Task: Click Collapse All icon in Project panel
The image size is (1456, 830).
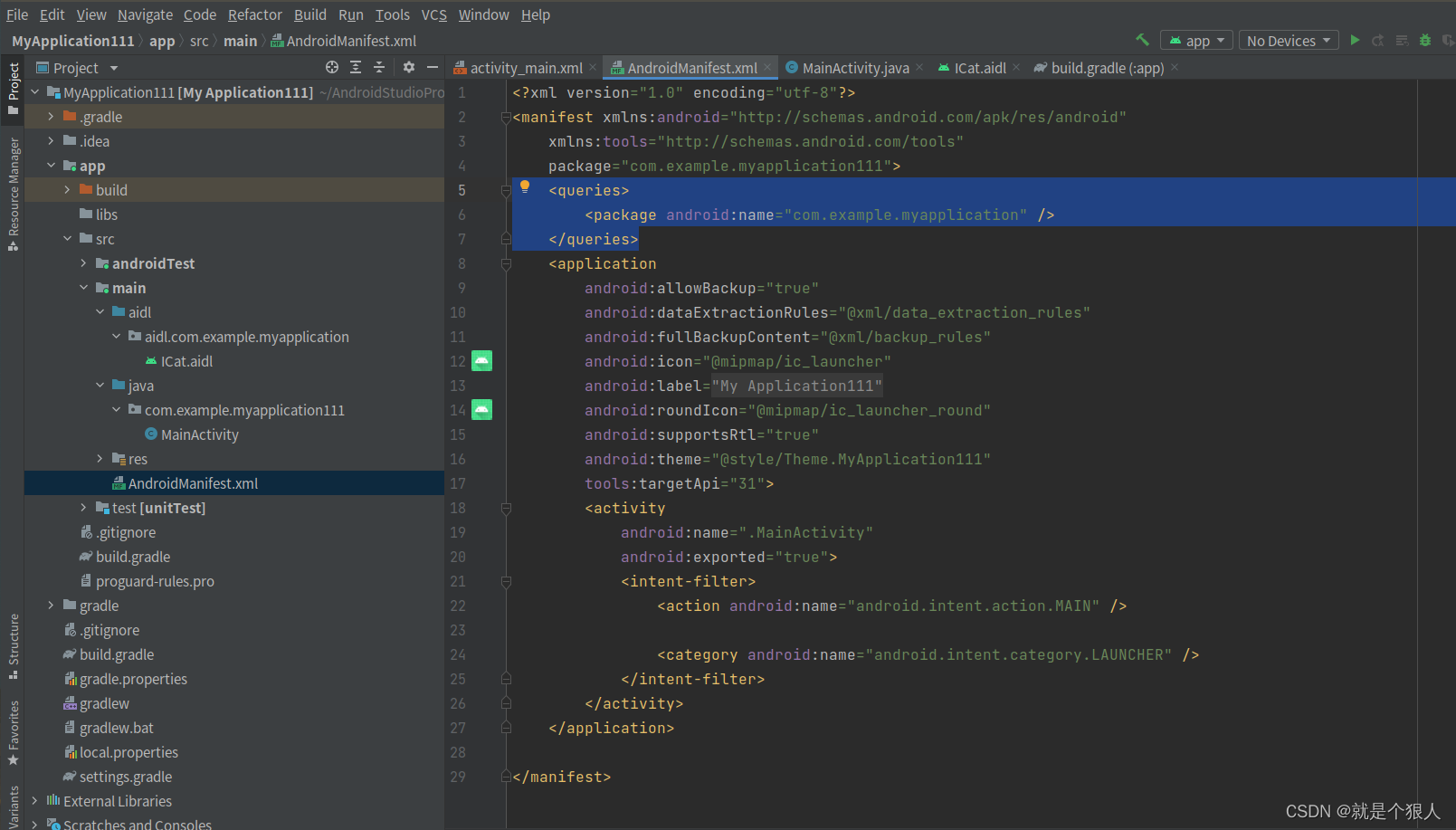Action: coord(379,67)
